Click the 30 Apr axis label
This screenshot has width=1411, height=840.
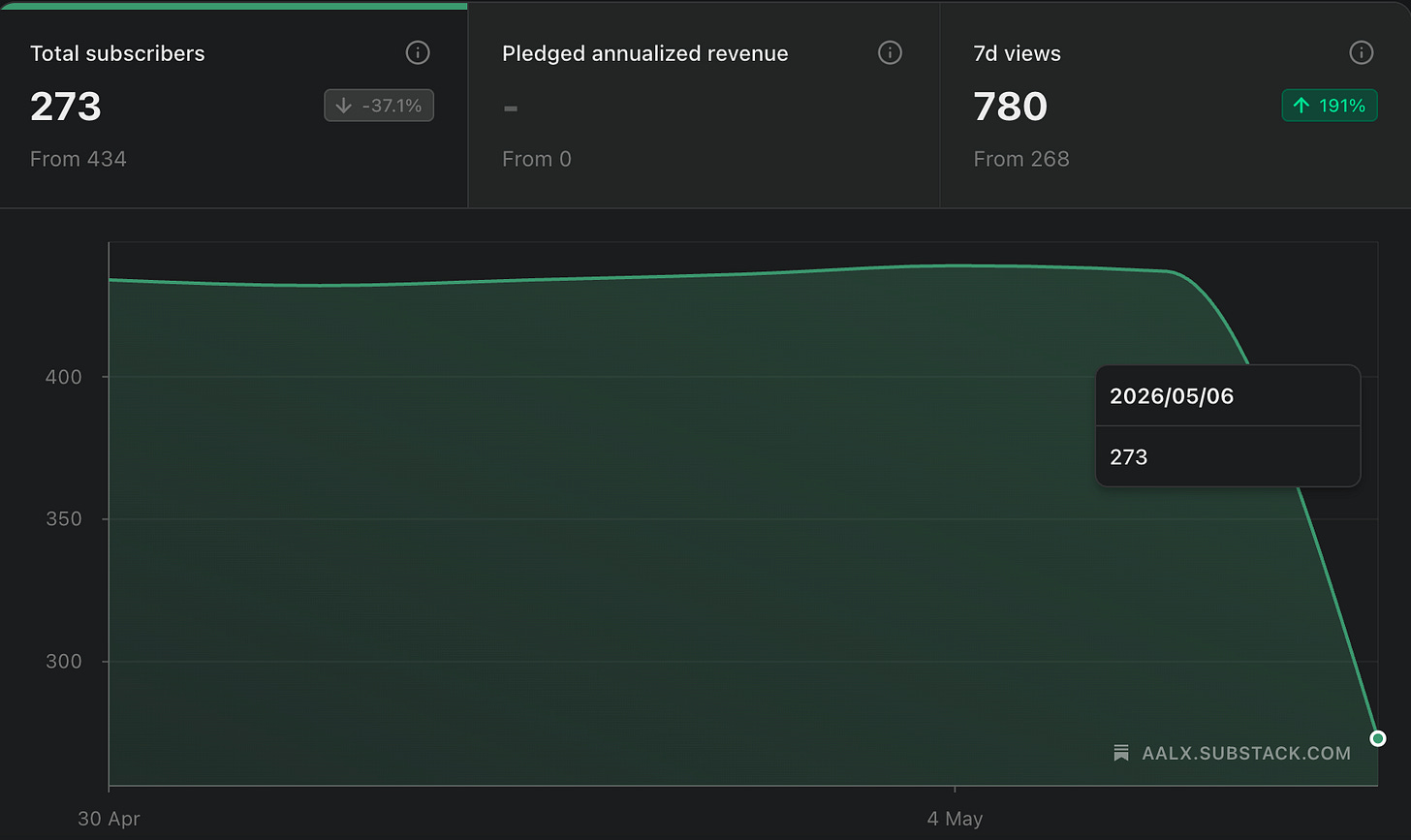109,819
